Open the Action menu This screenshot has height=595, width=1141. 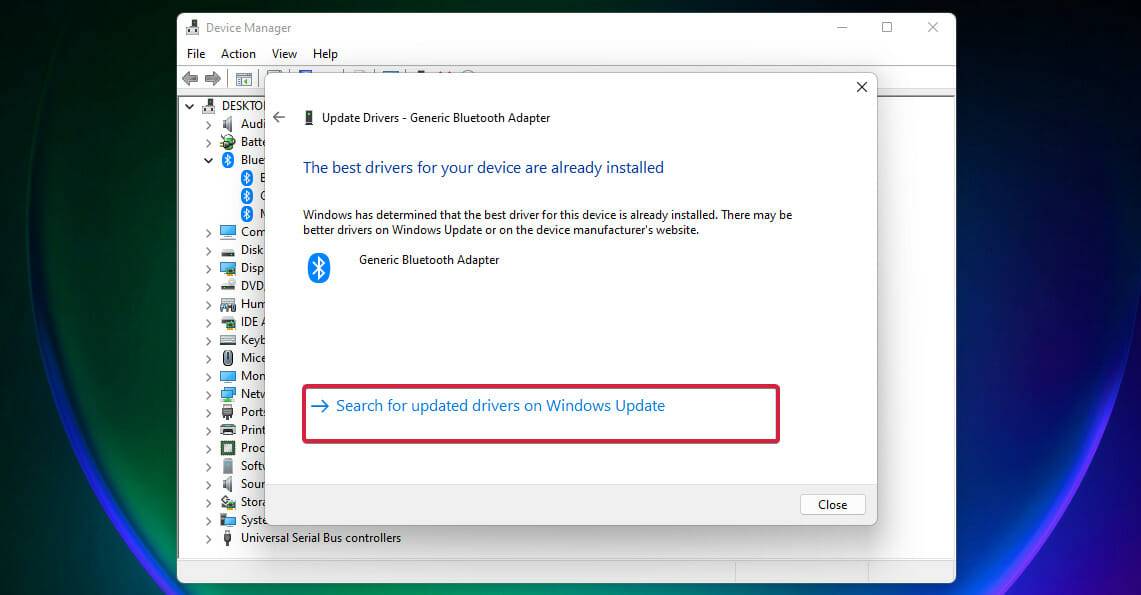[237, 53]
